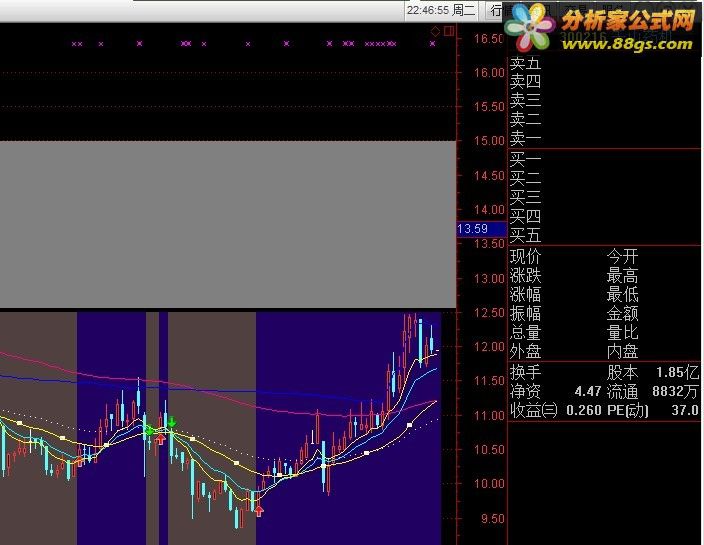
Task: Select the 卖二 order book row
Action: (x=604, y=119)
